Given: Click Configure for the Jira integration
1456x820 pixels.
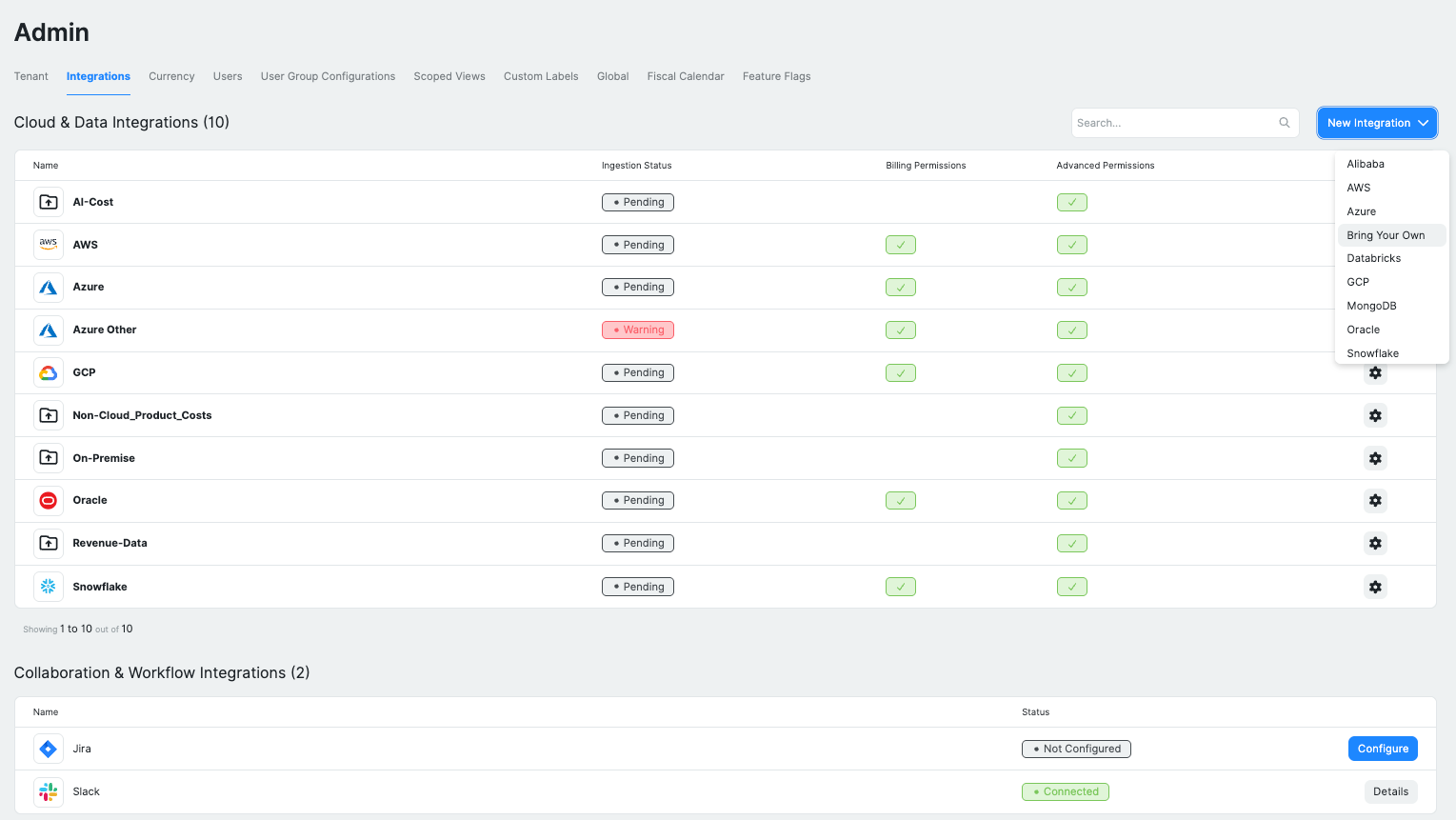Looking at the screenshot, I should tap(1383, 749).
